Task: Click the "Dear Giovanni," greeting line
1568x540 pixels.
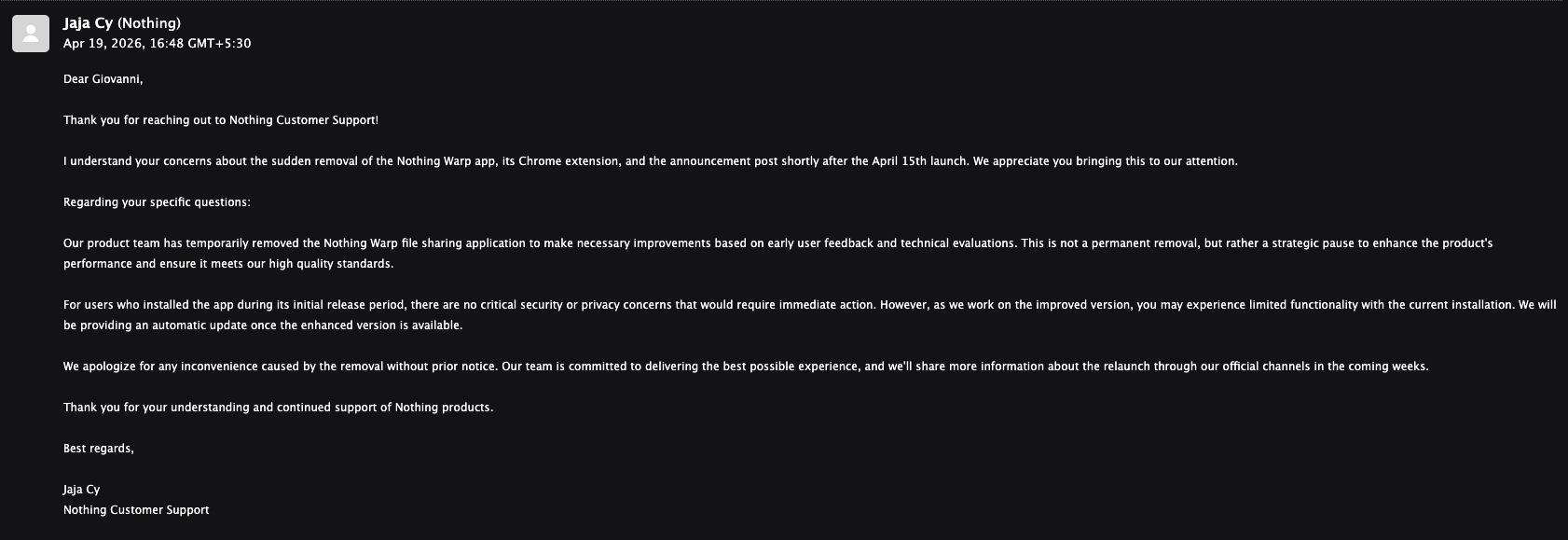Action: pos(103,79)
